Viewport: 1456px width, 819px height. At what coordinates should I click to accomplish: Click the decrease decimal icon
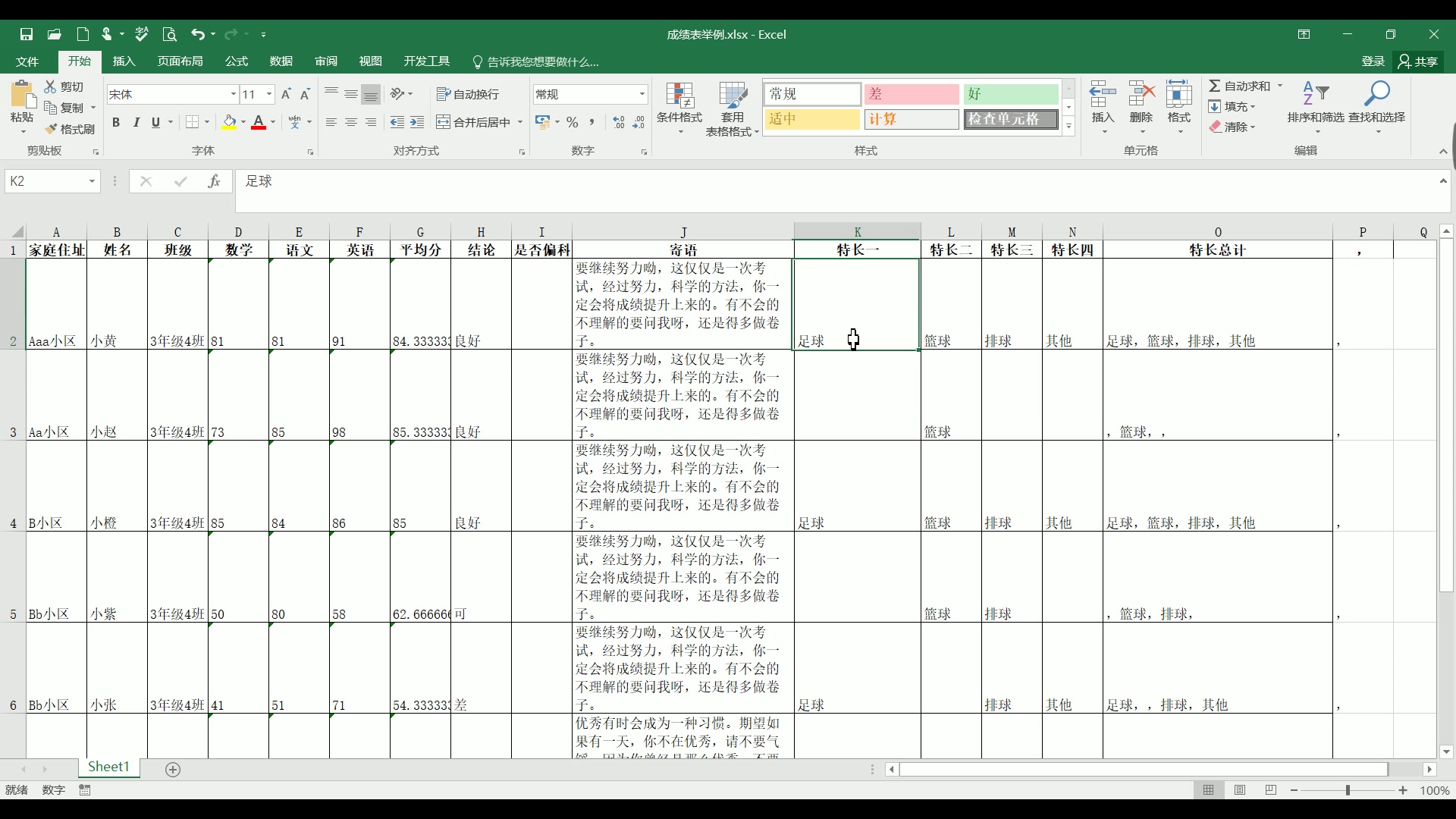coord(639,122)
